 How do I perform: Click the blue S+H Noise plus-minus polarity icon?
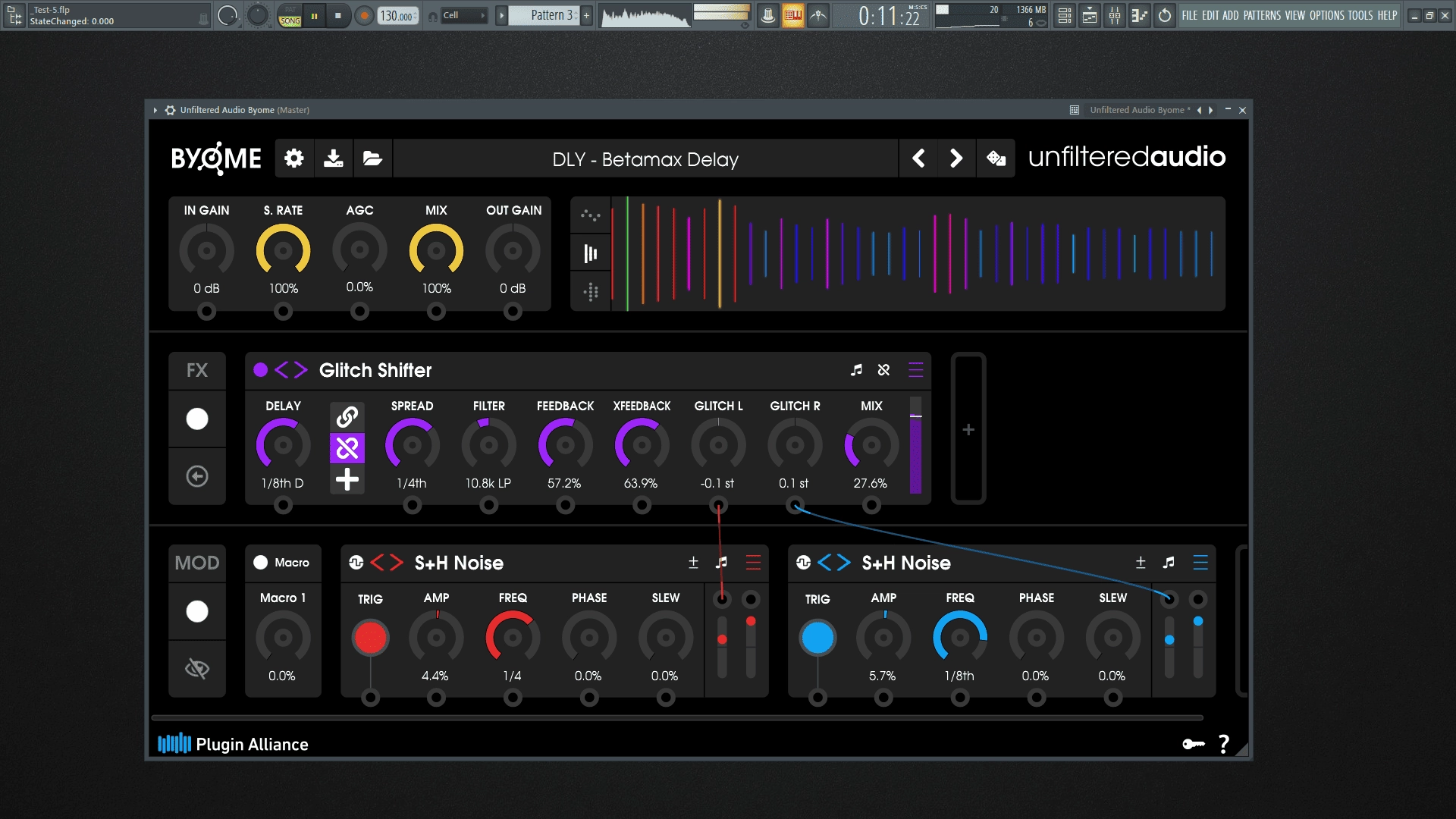(x=1141, y=563)
